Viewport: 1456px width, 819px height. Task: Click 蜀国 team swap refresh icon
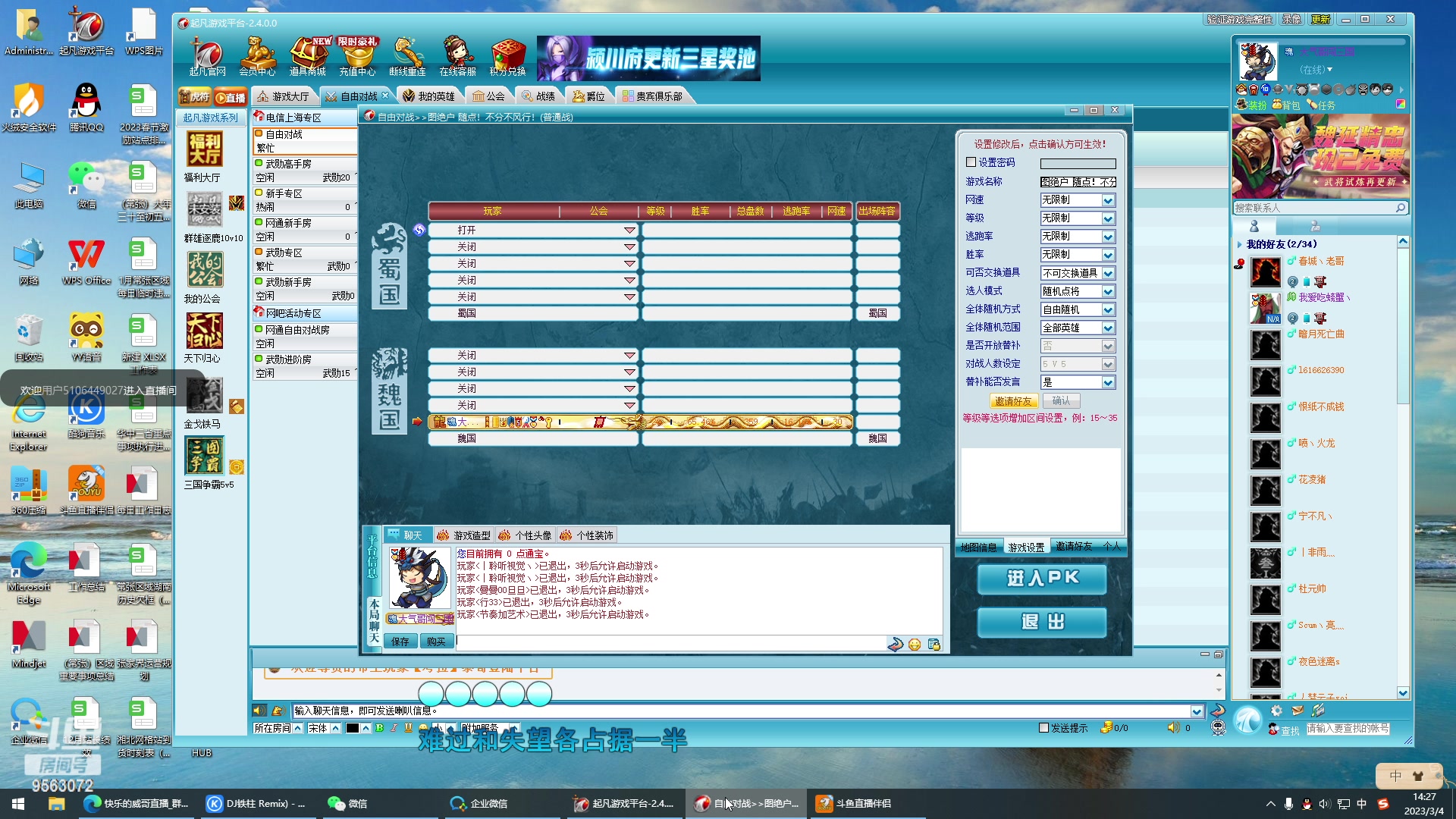[419, 230]
